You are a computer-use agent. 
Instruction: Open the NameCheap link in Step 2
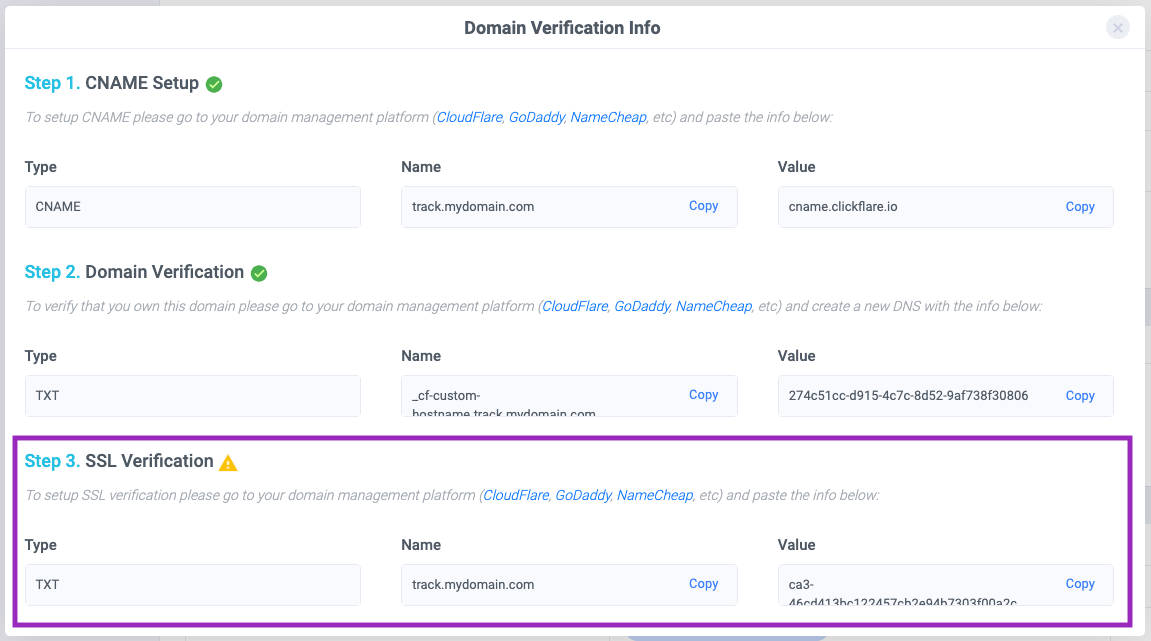[x=714, y=306]
